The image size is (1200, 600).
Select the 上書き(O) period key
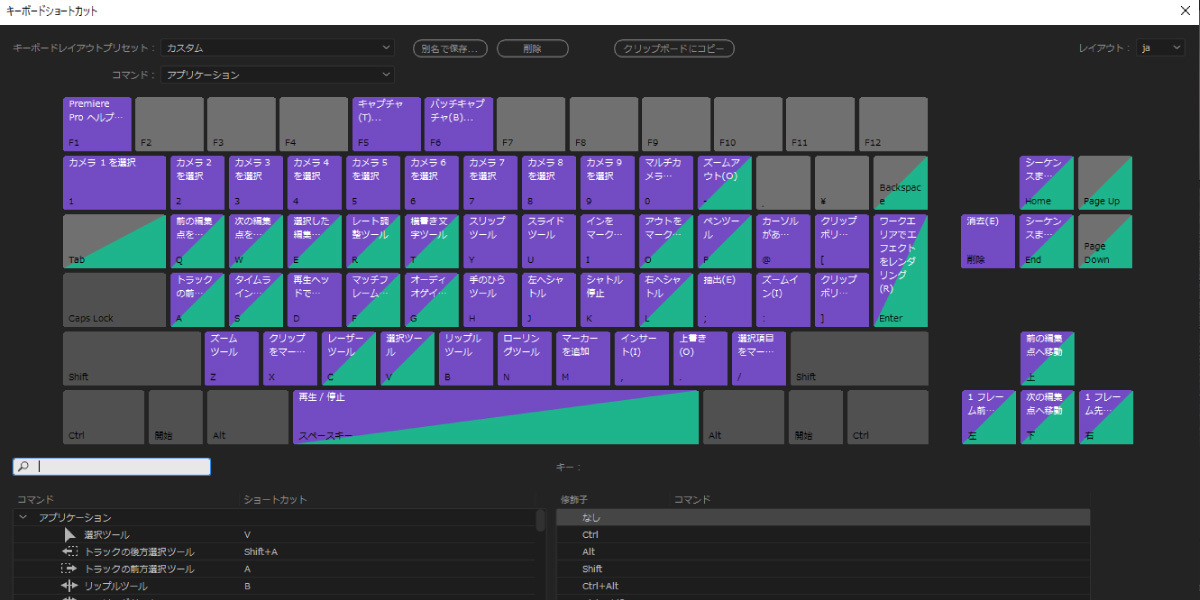[701, 358]
